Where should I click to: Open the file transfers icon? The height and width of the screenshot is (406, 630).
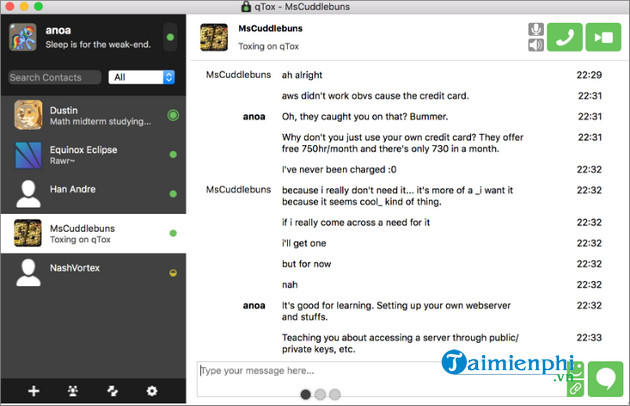pyautogui.click(x=113, y=391)
